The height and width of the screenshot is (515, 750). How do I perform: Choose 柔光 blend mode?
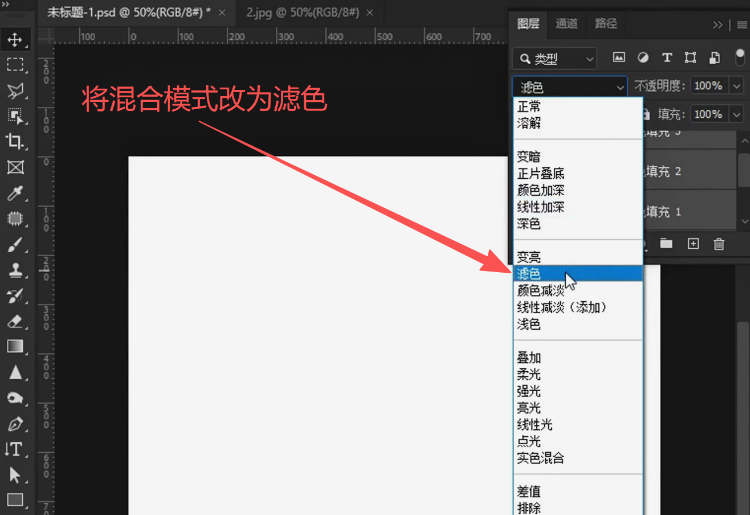click(x=578, y=374)
